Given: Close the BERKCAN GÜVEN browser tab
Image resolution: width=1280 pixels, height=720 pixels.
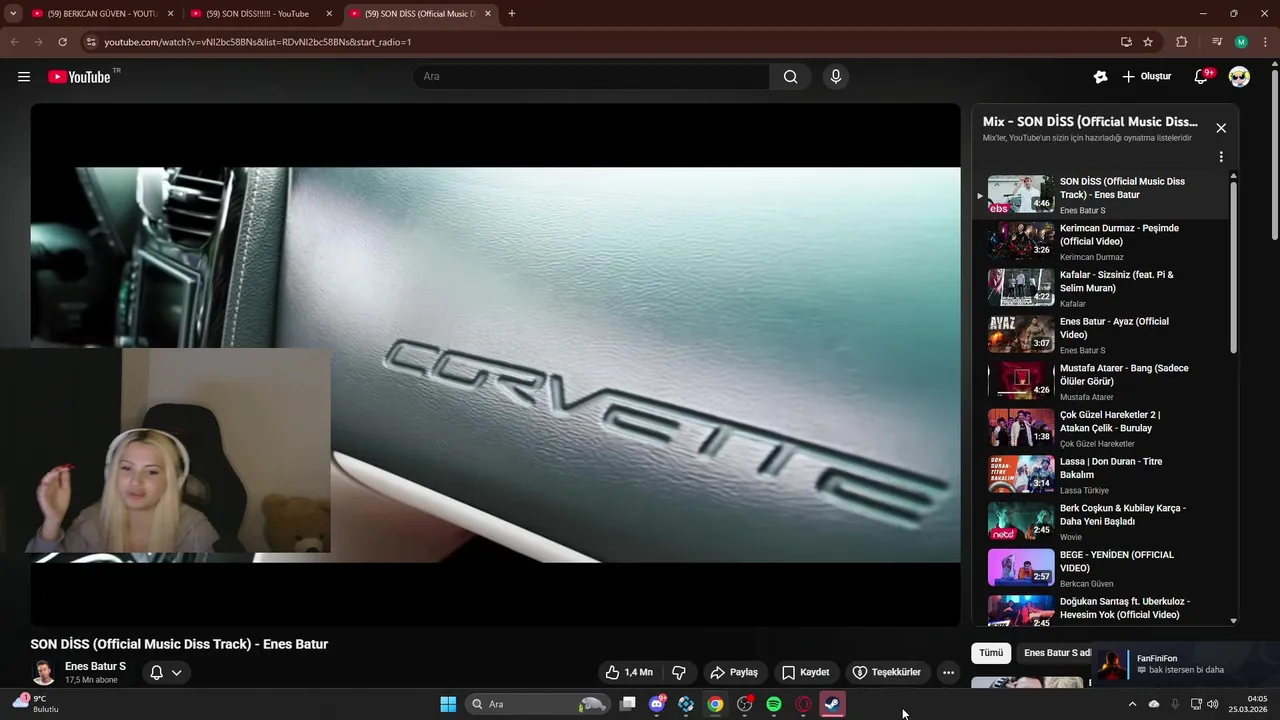Looking at the screenshot, I should 170,14.
